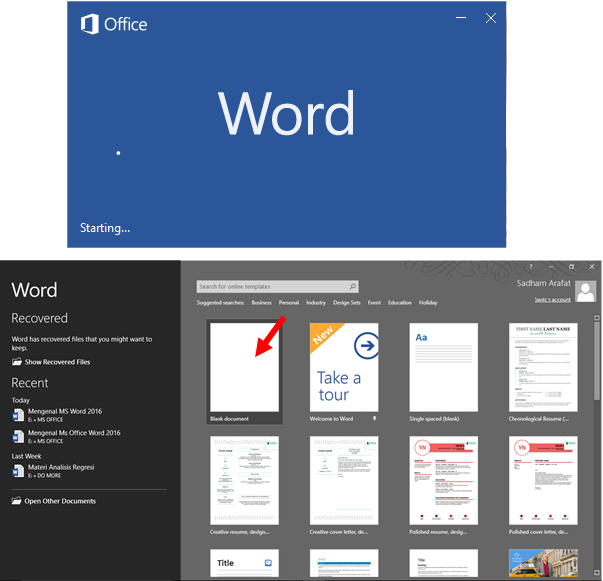Image resolution: width=603 pixels, height=581 pixels.
Task: Click the Recent heading
Action: click(x=30, y=383)
